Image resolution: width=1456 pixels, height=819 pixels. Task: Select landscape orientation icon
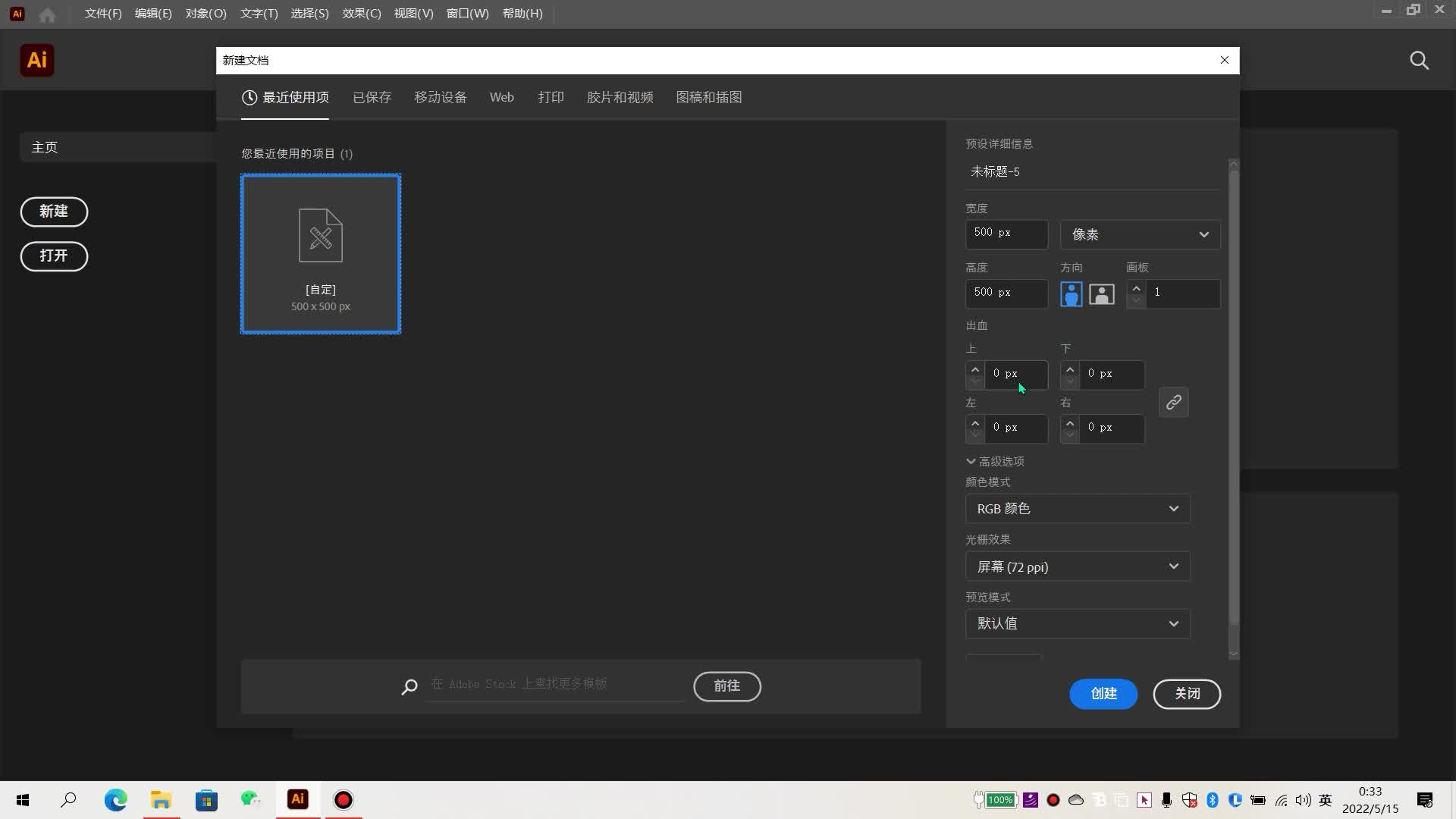coord(1101,294)
